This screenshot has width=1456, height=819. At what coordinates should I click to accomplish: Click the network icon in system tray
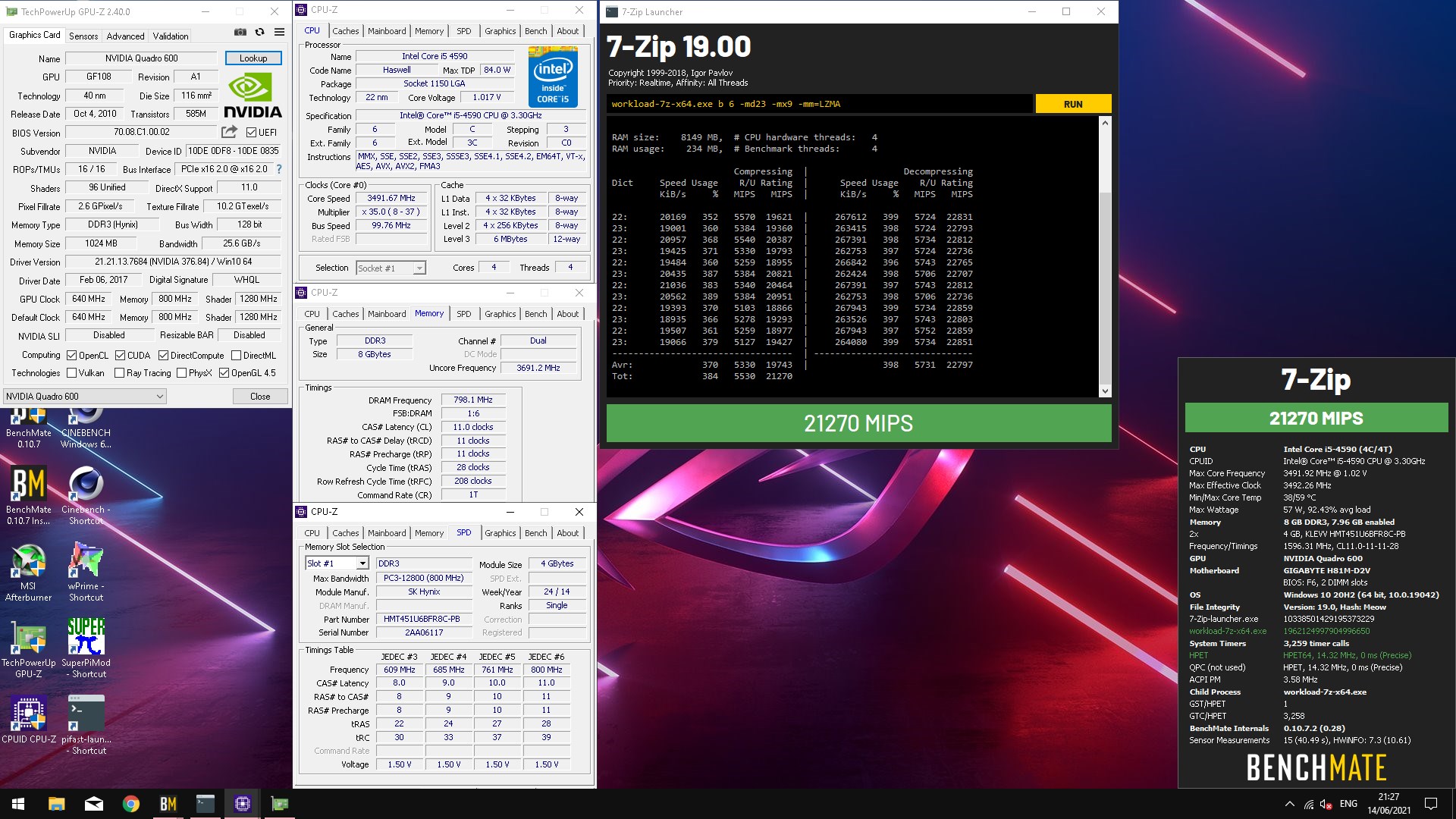click(x=1308, y=804)
